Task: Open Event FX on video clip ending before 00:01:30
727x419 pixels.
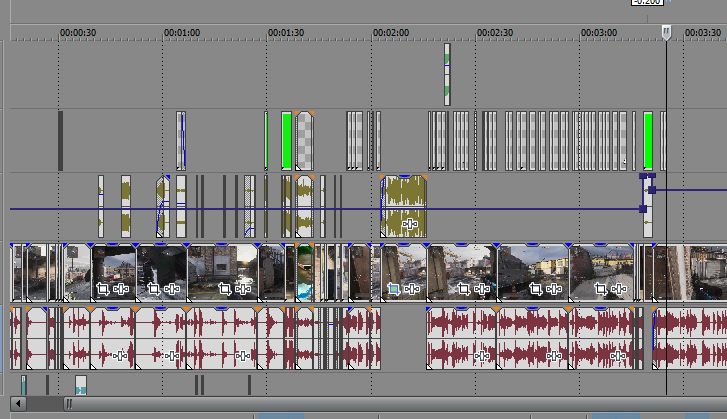Action: pyautogui.click(x=243, y=289)
